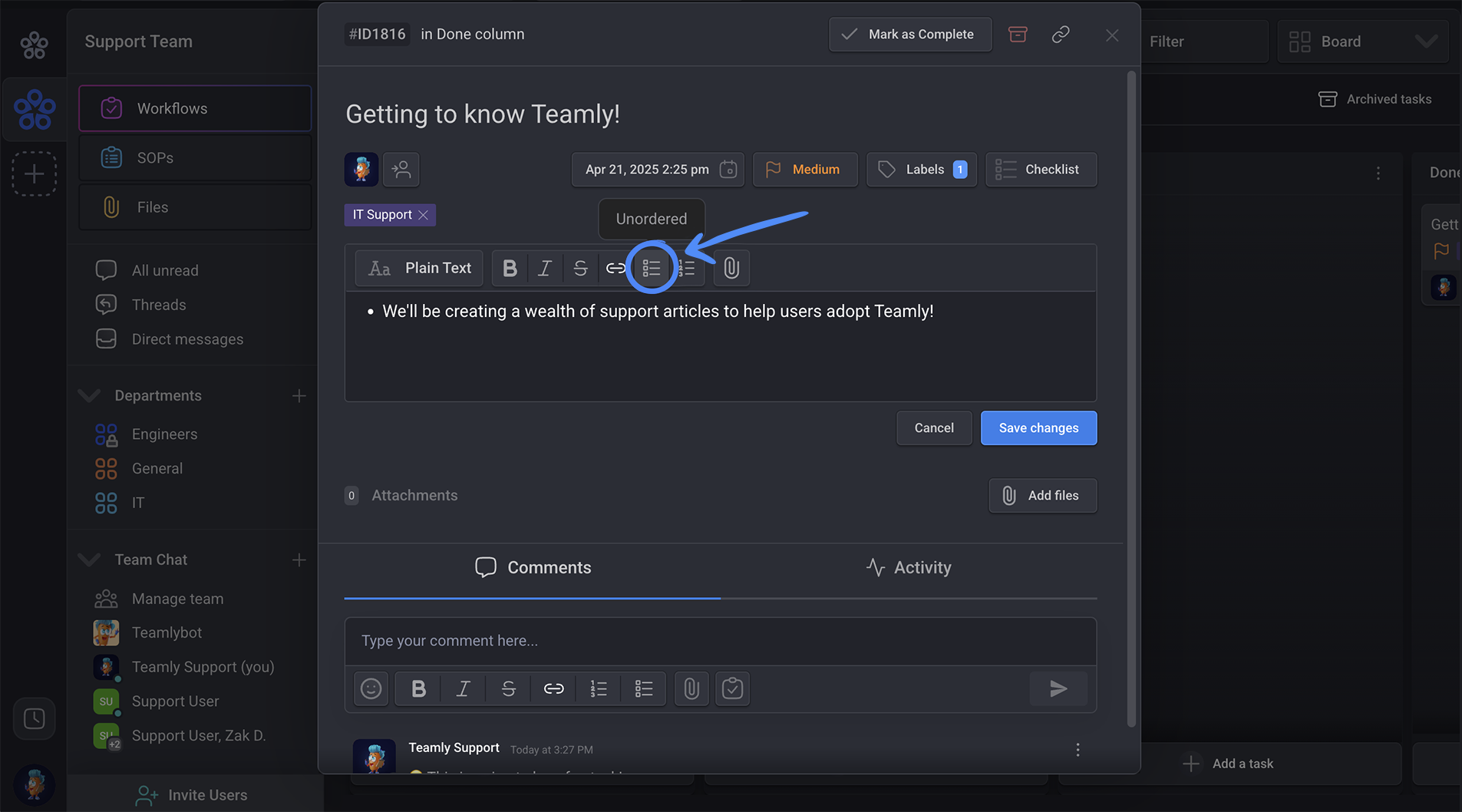
Task: Toggle bold in comment toolbar
Action: (418, 688)
